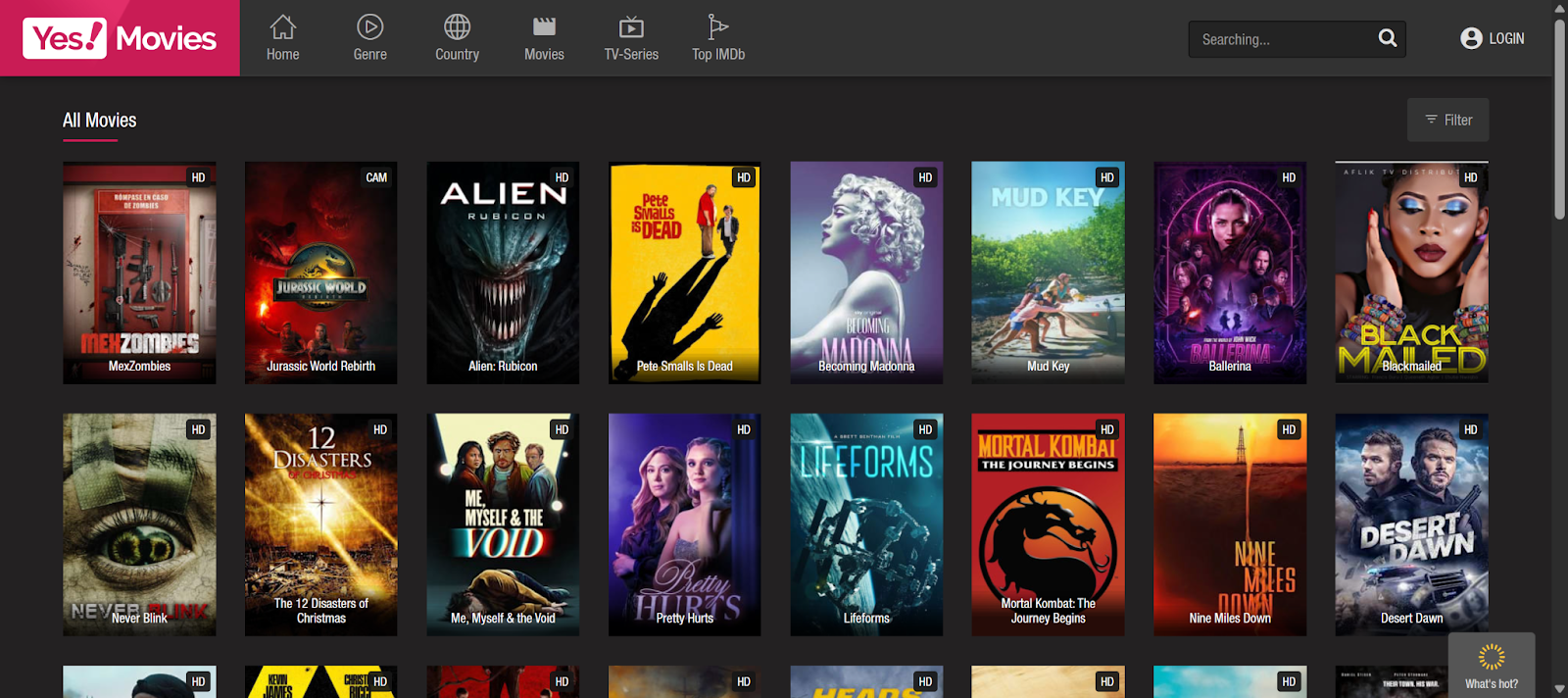Click the HD badge on Blackmailed

[x=1471, y=177]
